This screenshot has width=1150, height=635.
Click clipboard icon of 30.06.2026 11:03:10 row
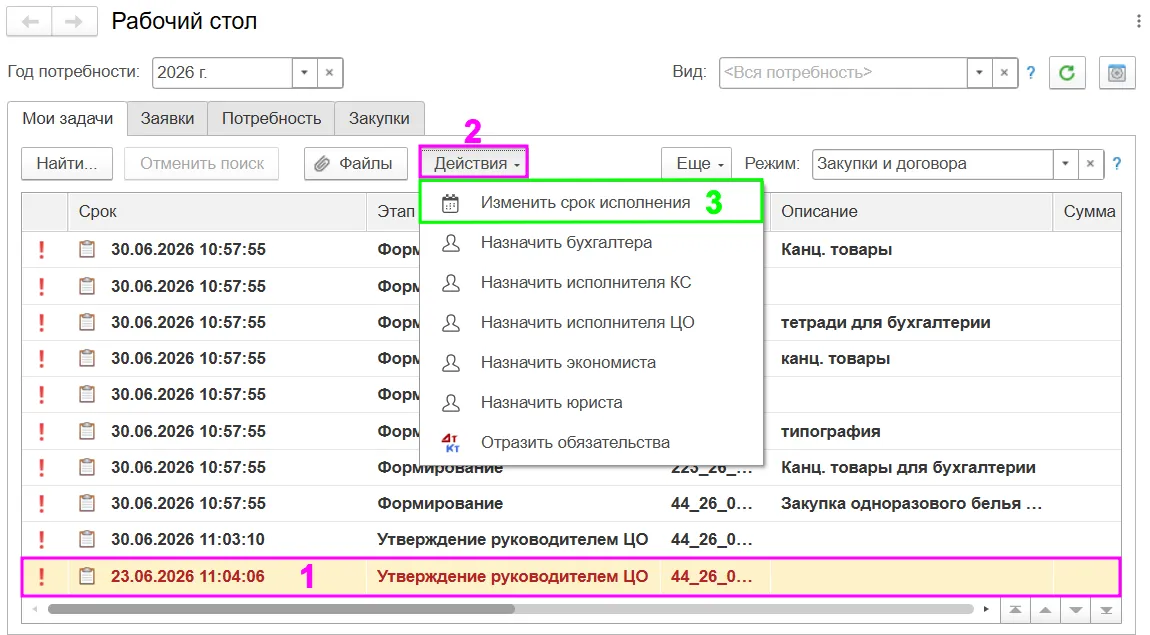(x=87, y=539)
